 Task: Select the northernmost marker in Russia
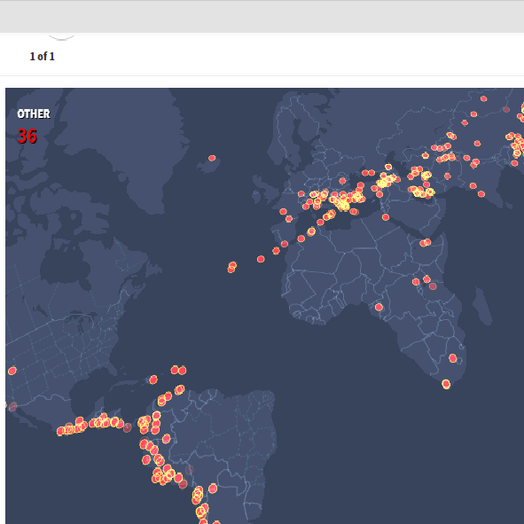click(484, 99)
